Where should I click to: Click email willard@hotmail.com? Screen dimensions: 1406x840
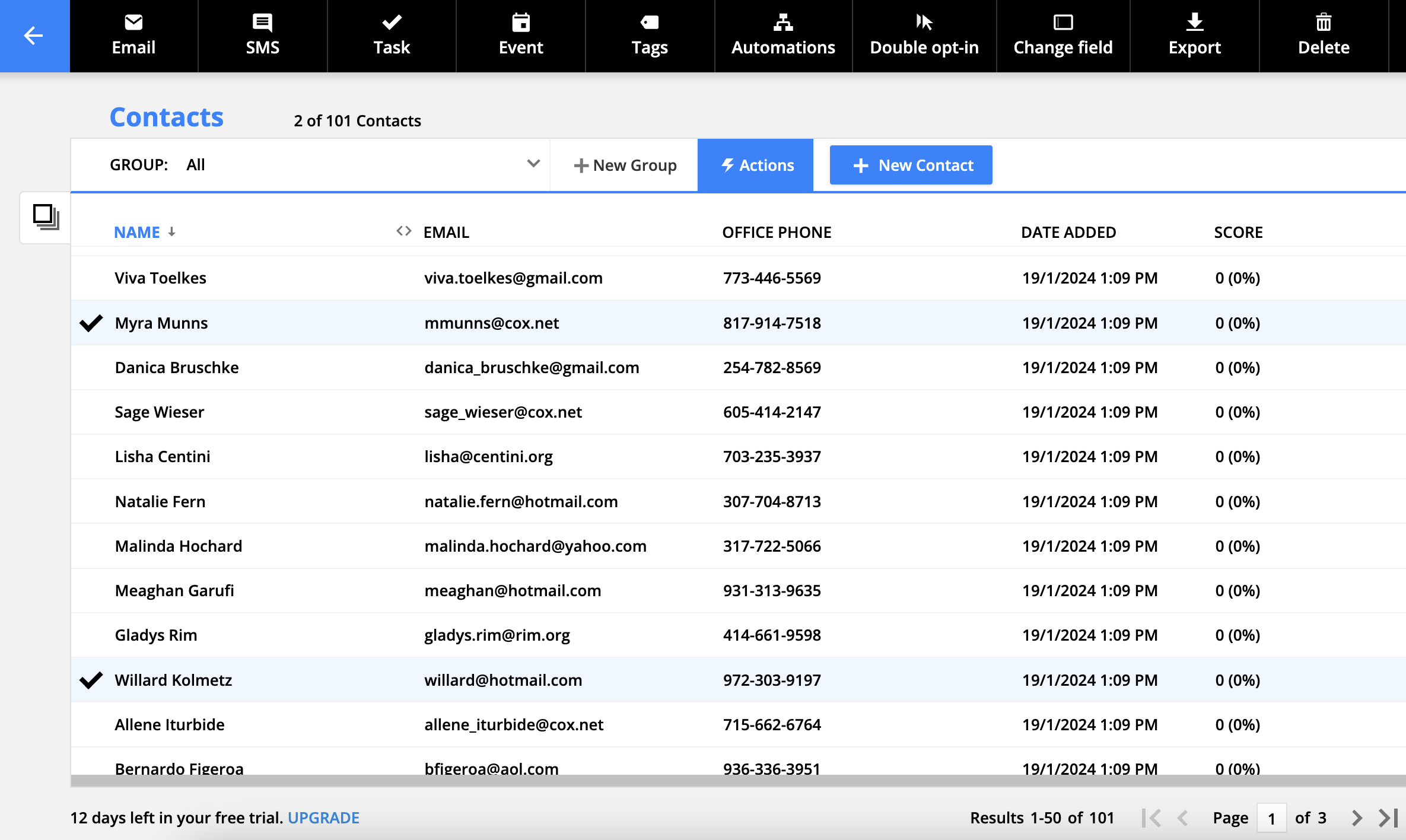(x=503, y=680)
